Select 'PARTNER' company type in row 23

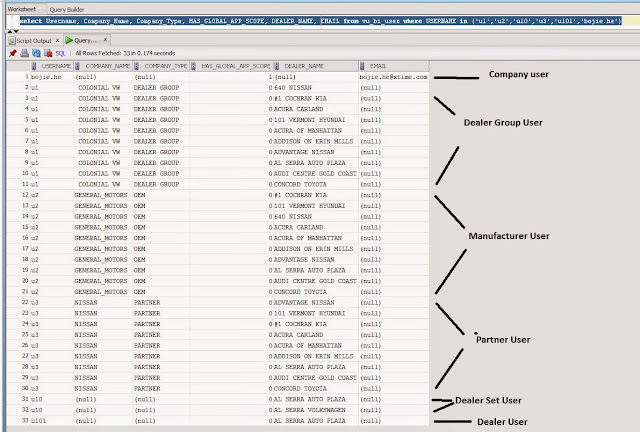161,313
